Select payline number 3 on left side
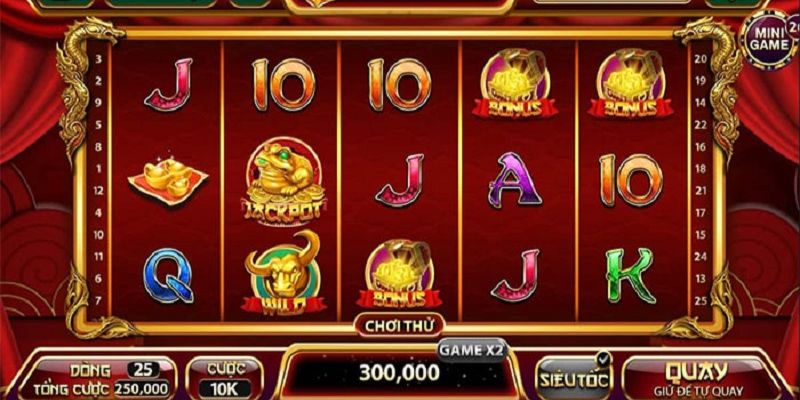 [x=98, y=59]
